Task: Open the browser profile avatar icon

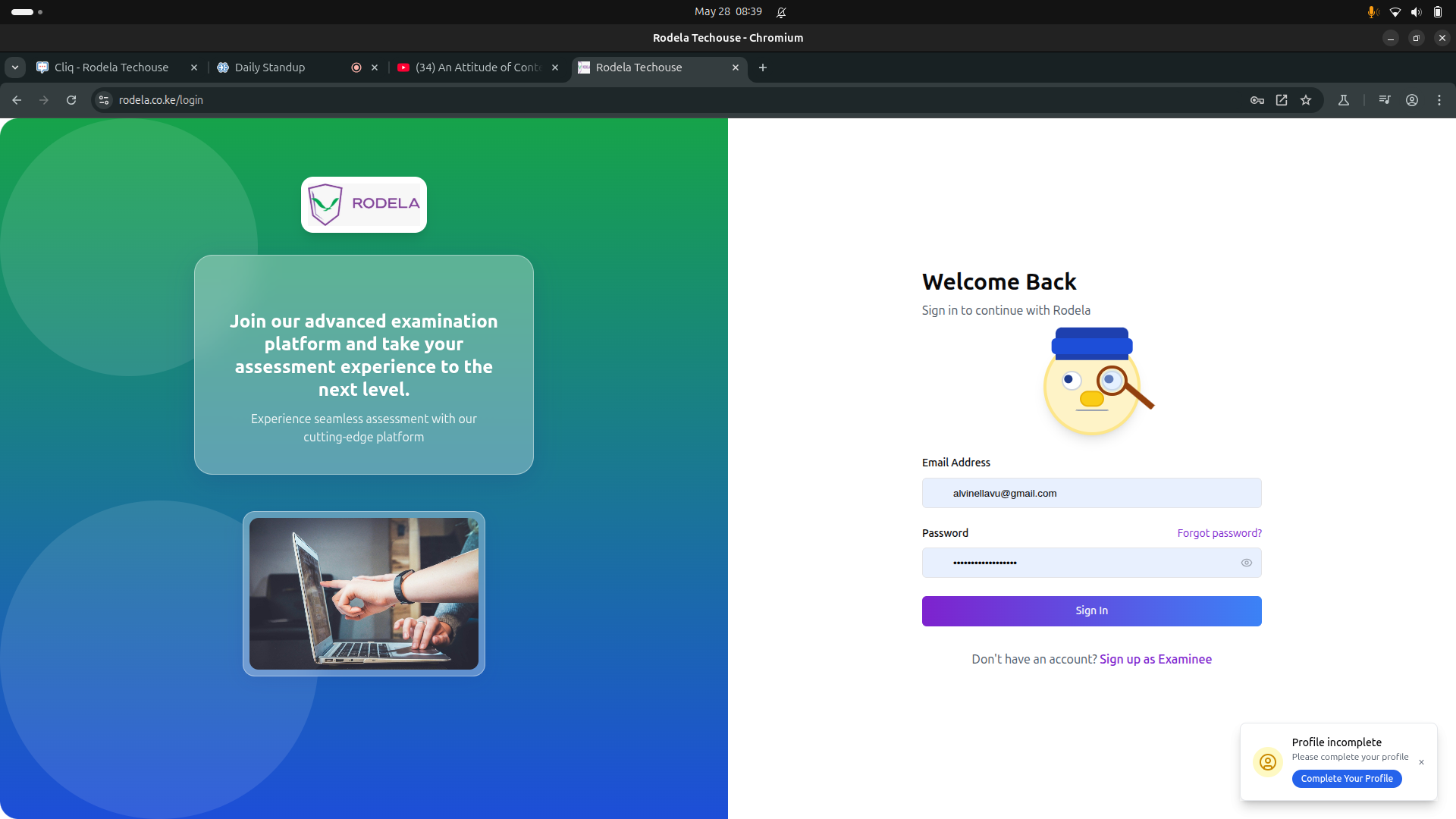Action: click(x=1412, y=100)
